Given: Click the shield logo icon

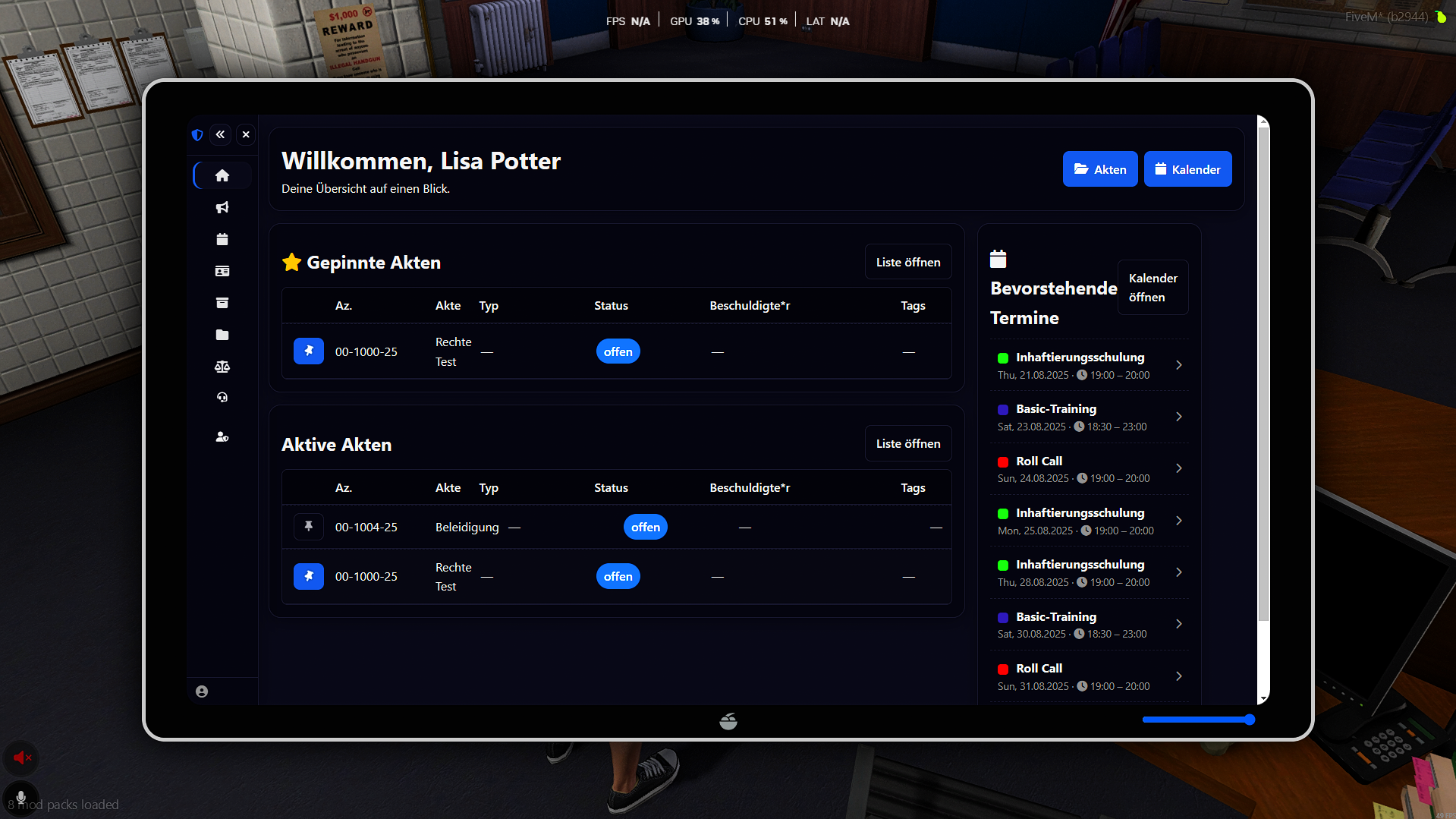Looking at the screenshot, I should 197,134.
